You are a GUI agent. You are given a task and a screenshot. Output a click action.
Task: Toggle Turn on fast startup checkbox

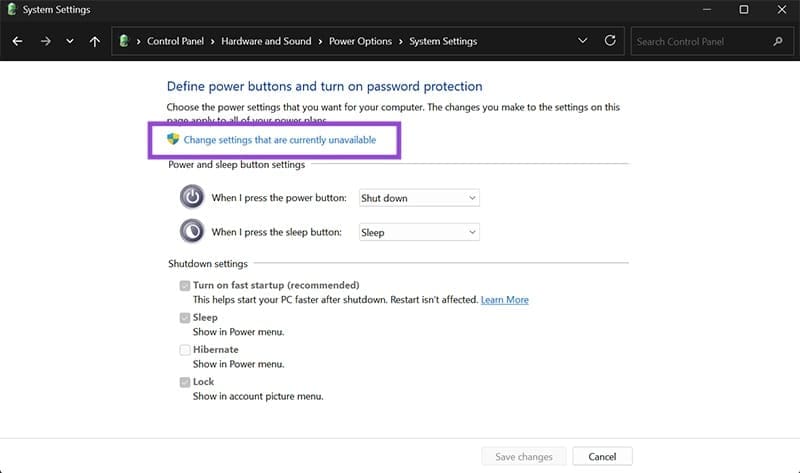click(x=185, y=286)
